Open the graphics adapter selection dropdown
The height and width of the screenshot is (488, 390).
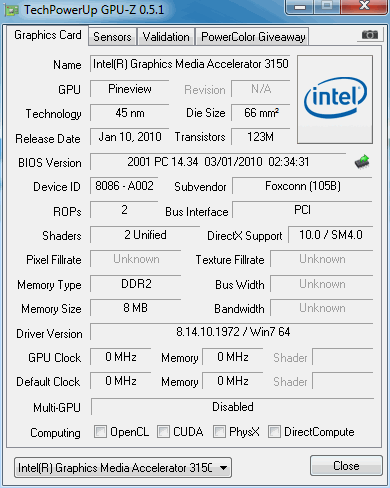[x=123, y=468]
